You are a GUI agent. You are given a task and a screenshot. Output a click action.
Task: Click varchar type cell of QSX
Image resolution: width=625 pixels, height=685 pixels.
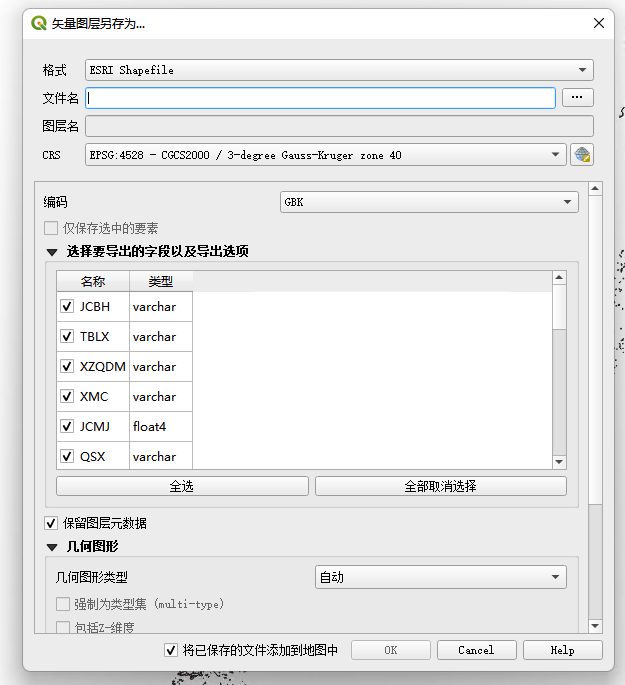coord(161,456)
